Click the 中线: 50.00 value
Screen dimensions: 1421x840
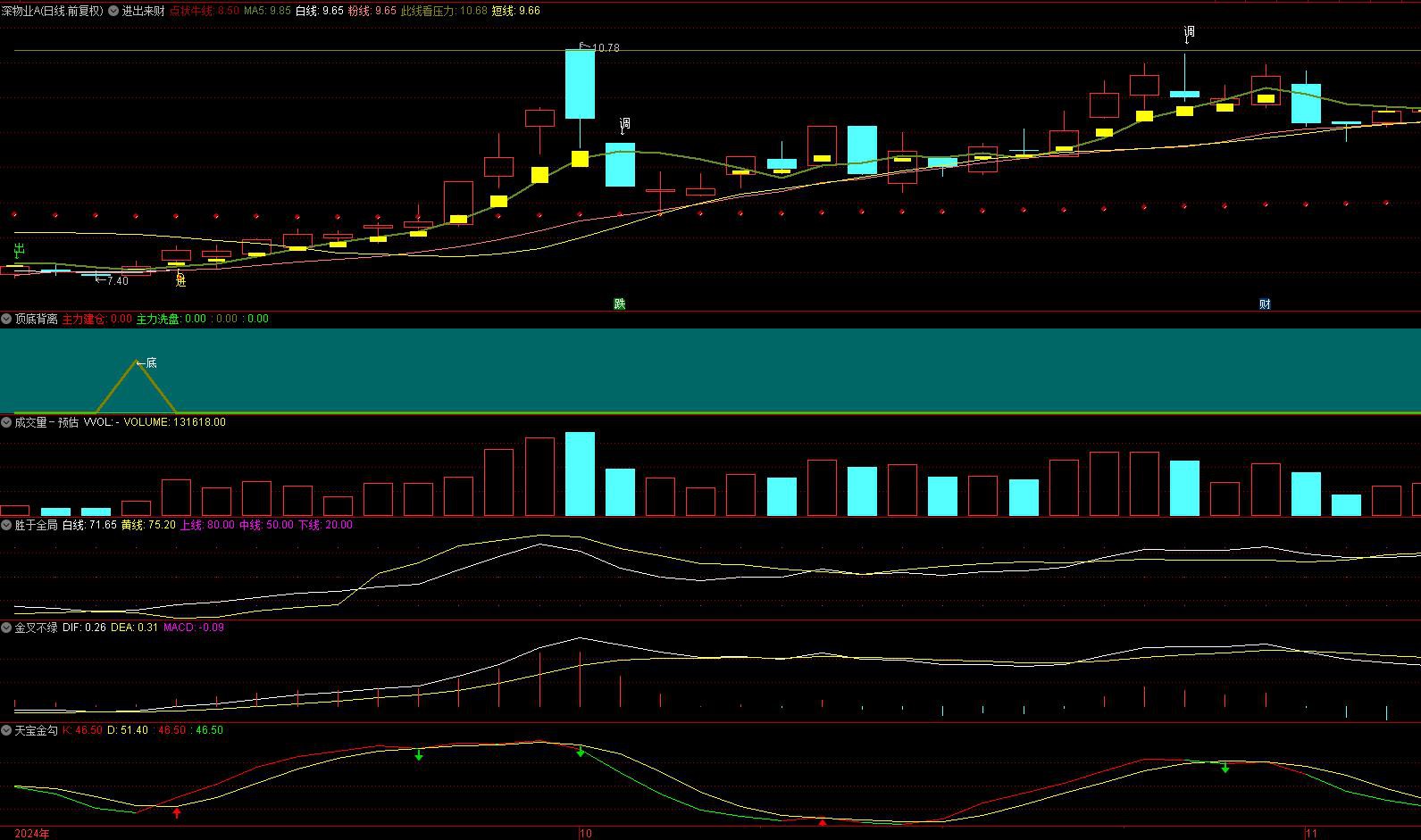[x=266, y=525]
